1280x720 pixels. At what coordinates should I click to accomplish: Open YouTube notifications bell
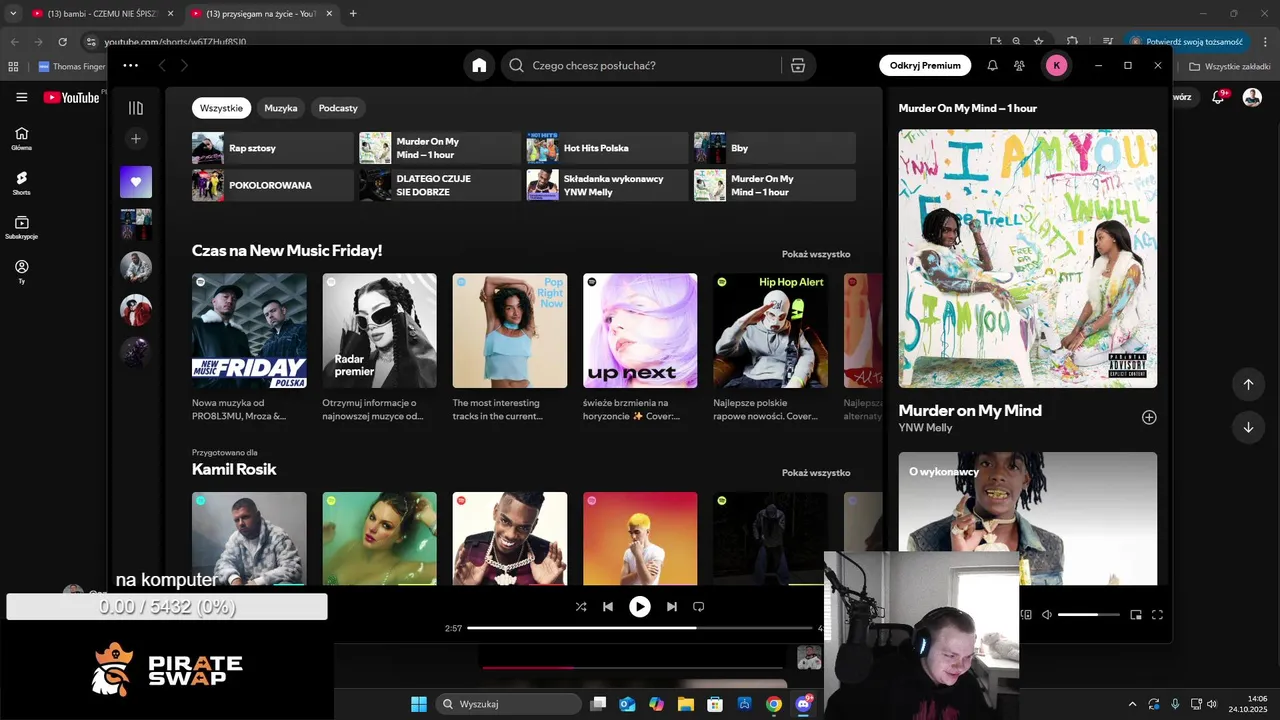point(1218,97)
